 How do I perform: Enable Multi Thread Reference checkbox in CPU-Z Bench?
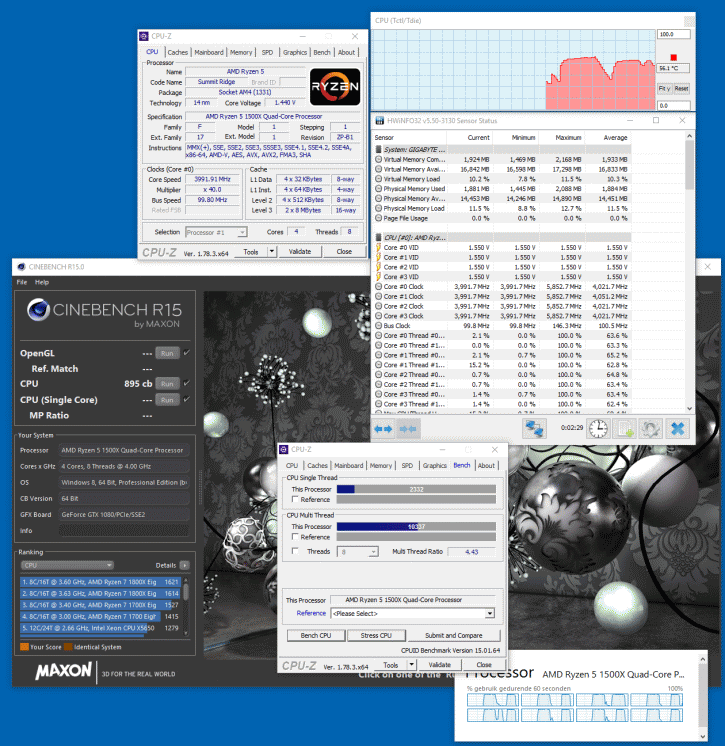click(295, 537)
